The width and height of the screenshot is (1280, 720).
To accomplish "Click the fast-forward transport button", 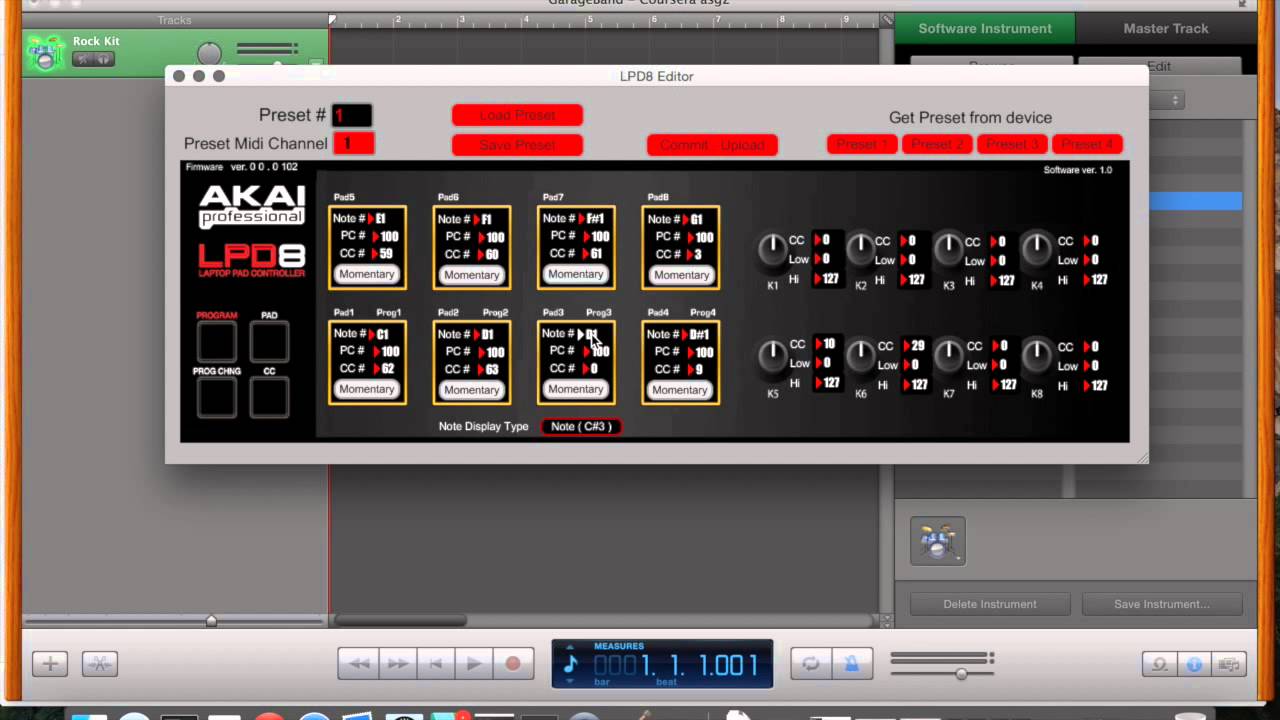I will coord(397,663).
